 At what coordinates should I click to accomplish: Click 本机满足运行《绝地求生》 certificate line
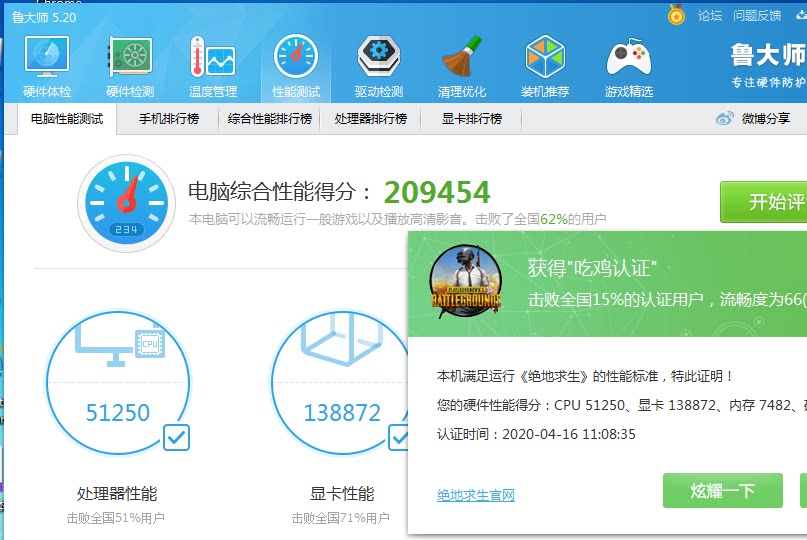(x=585, y=376)
